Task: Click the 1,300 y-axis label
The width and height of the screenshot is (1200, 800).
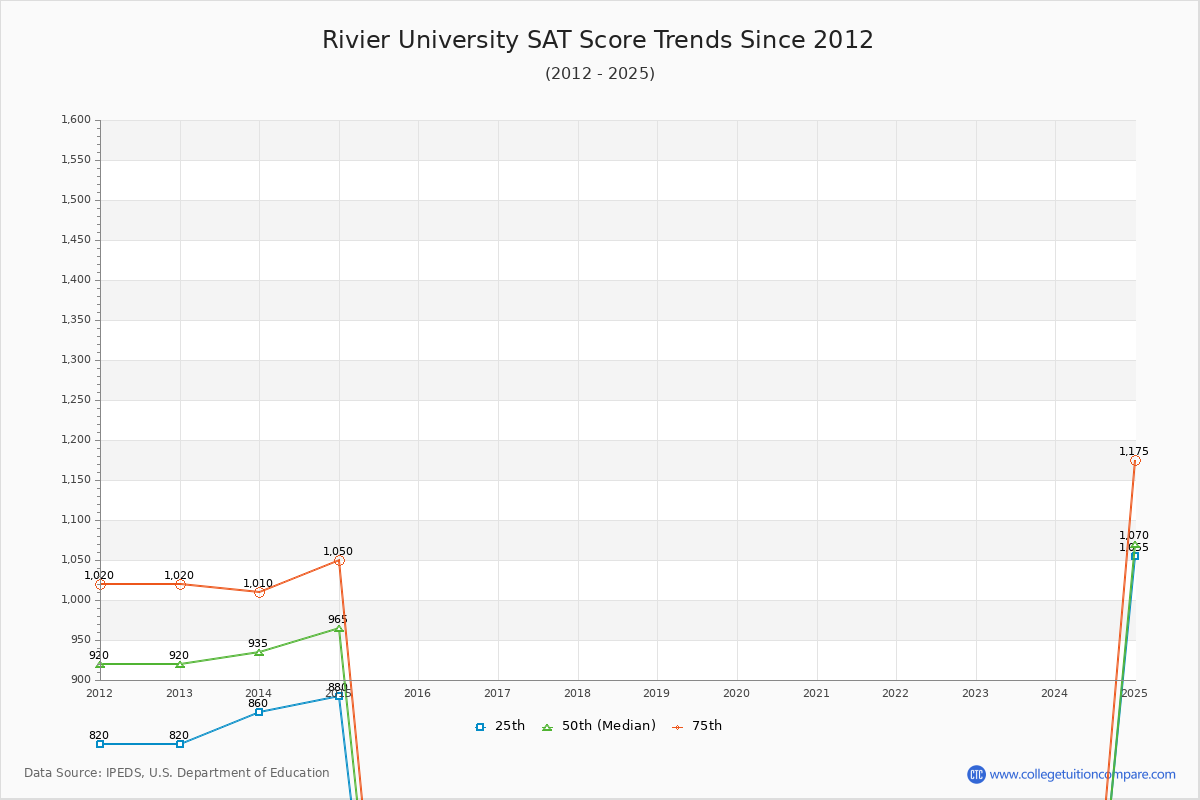Action: (76, 360)
